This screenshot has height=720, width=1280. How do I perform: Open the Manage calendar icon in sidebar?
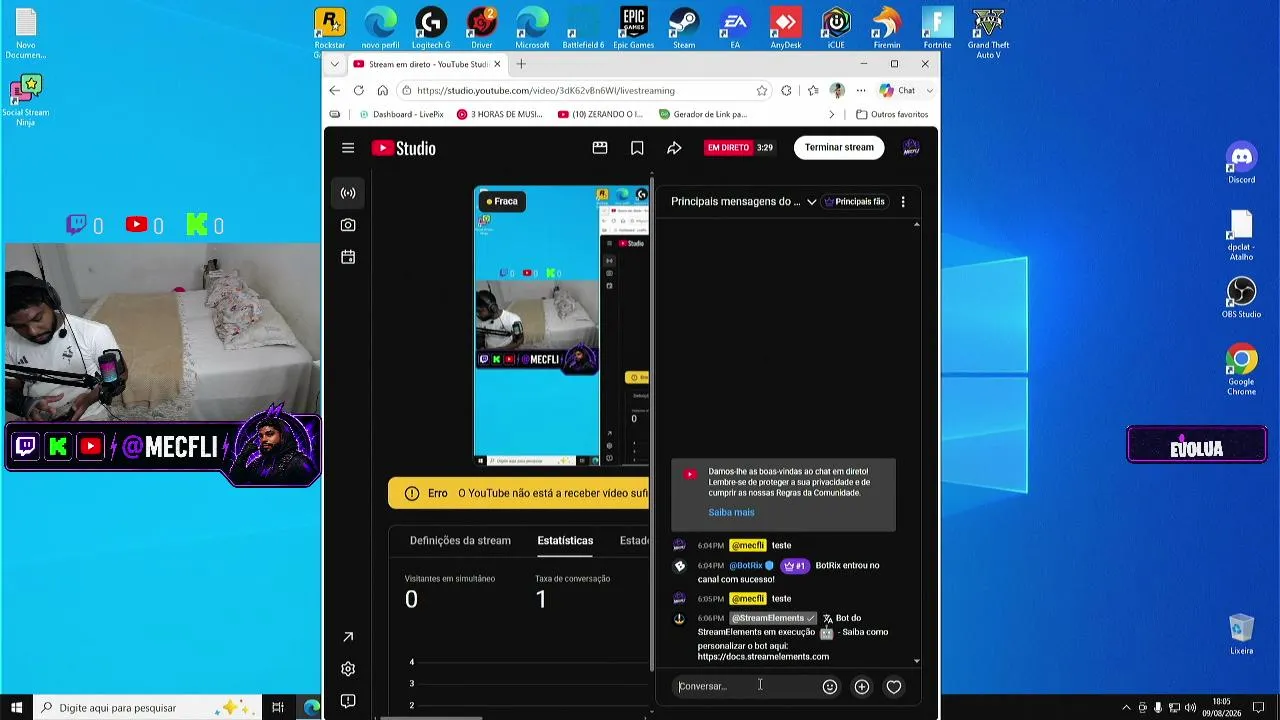point(348,257)
